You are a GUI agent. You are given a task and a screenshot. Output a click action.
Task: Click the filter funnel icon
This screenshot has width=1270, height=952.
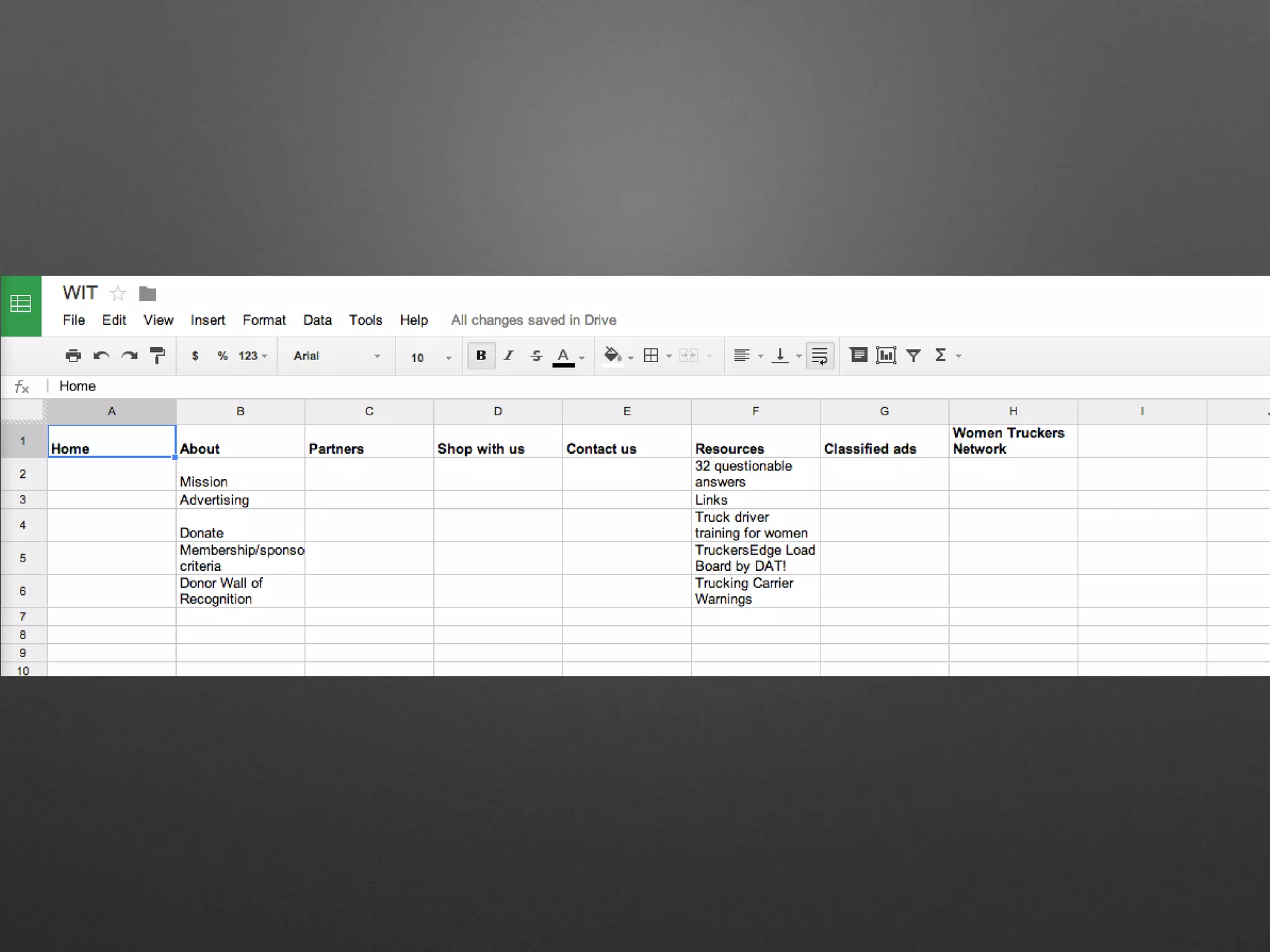coord(913,355)
